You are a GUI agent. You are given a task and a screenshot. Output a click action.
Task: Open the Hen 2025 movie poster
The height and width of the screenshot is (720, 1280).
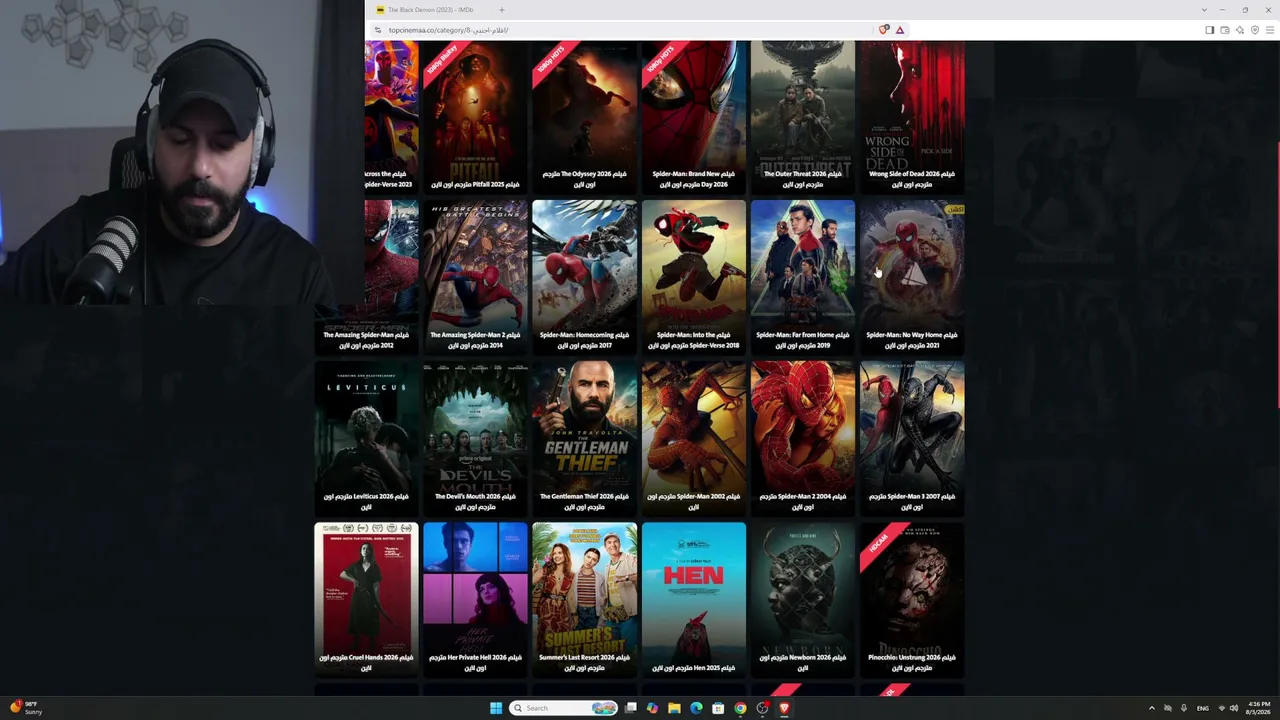click(x=694, y=599)
